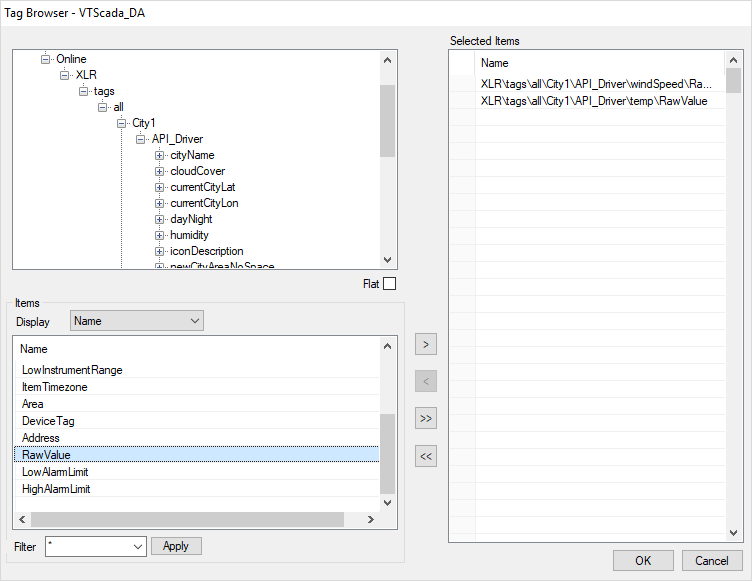Collapse the API_Driver tree node
Image resolution: width=752 pixels, height=581 pixels.
click(x=141, y=139)
